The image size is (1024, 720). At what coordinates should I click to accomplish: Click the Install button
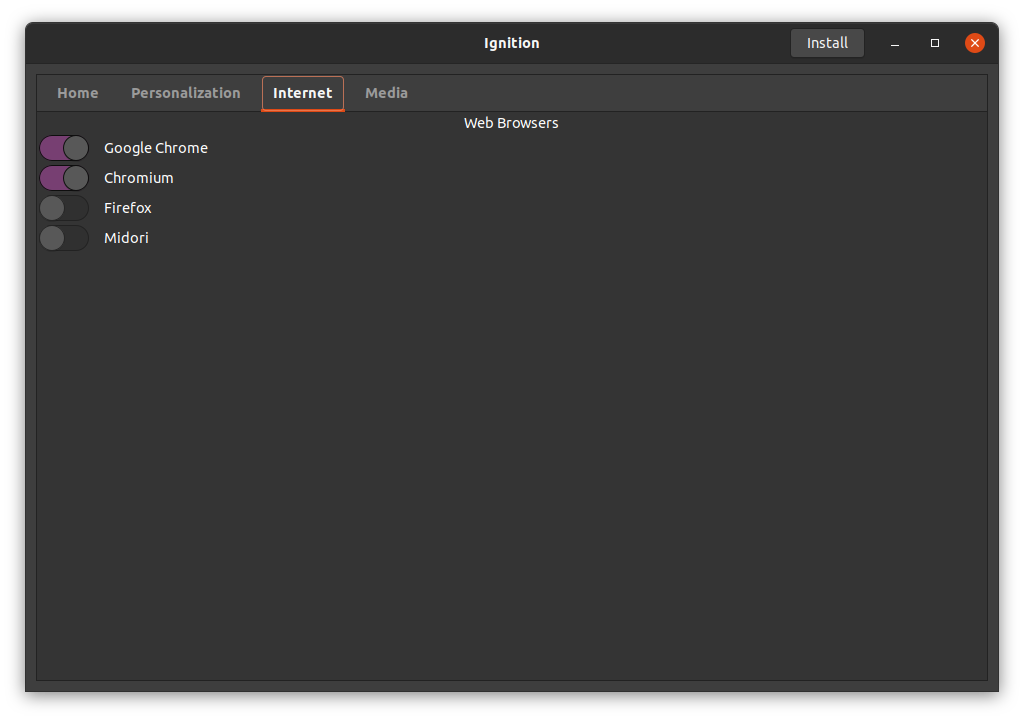(x=827, y=42)
